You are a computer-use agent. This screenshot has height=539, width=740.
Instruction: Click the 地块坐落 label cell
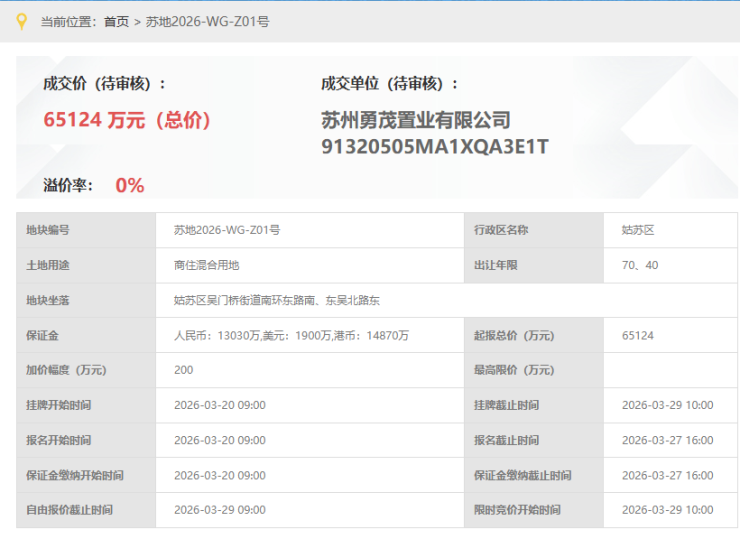pos(86,300)
